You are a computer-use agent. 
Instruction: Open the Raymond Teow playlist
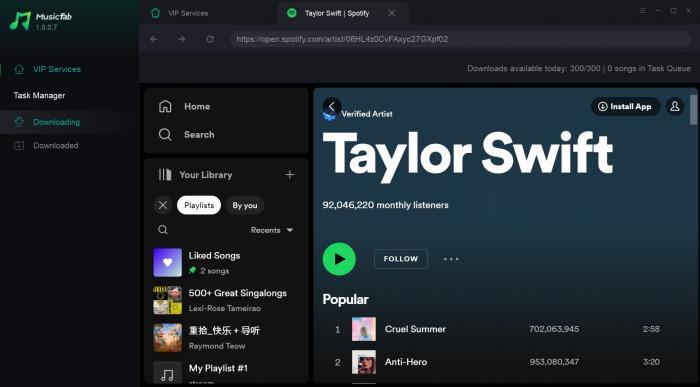(x=226, y=337)
